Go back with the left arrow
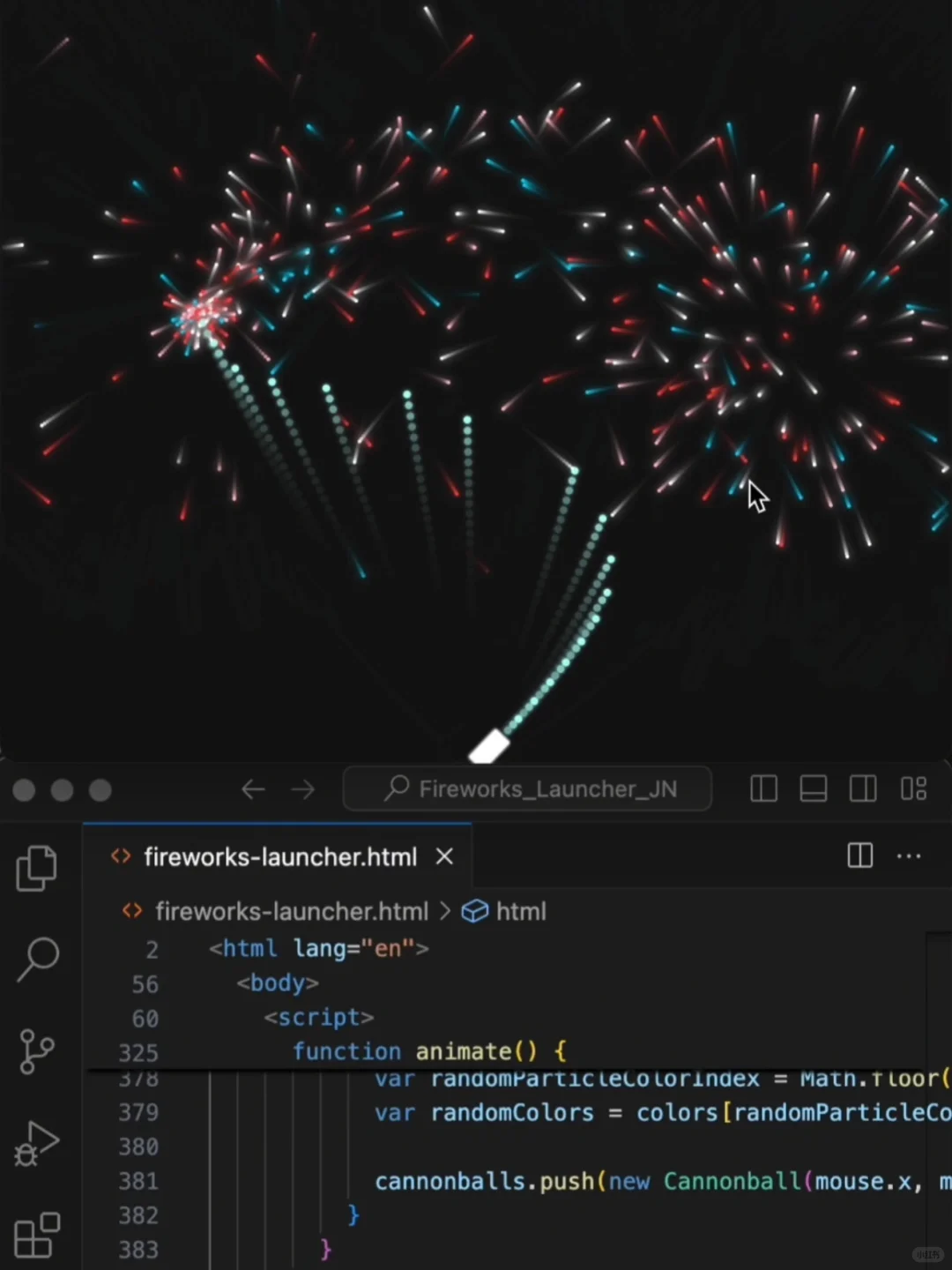The image size is (952, 1270). point(253,789)
